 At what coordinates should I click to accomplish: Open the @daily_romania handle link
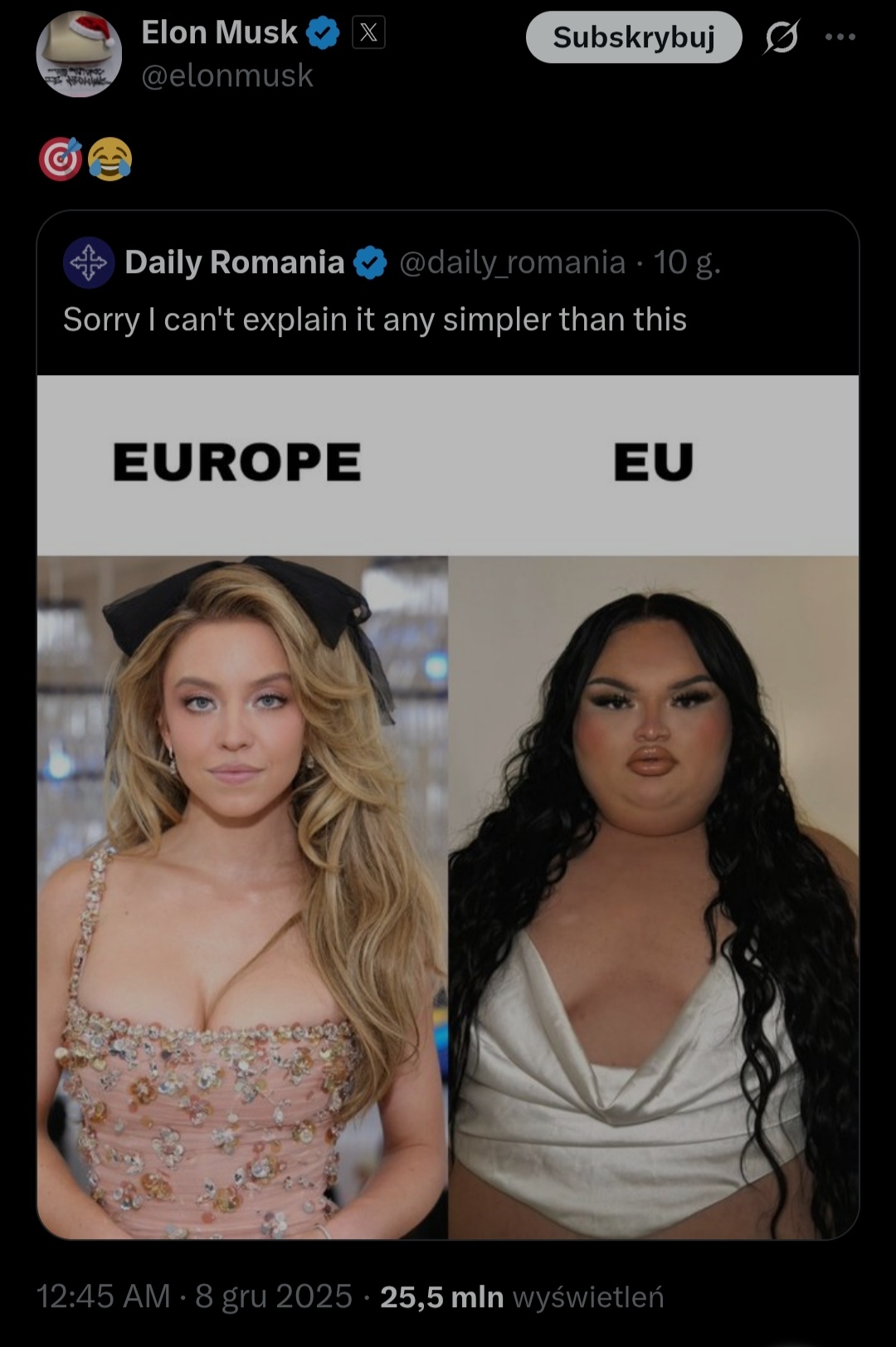click(512, 262)
